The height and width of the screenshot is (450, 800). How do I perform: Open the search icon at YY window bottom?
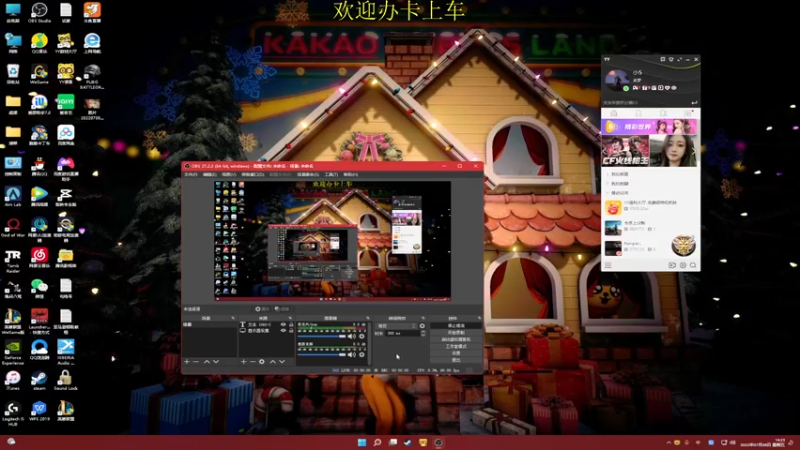tap(693, 265)
